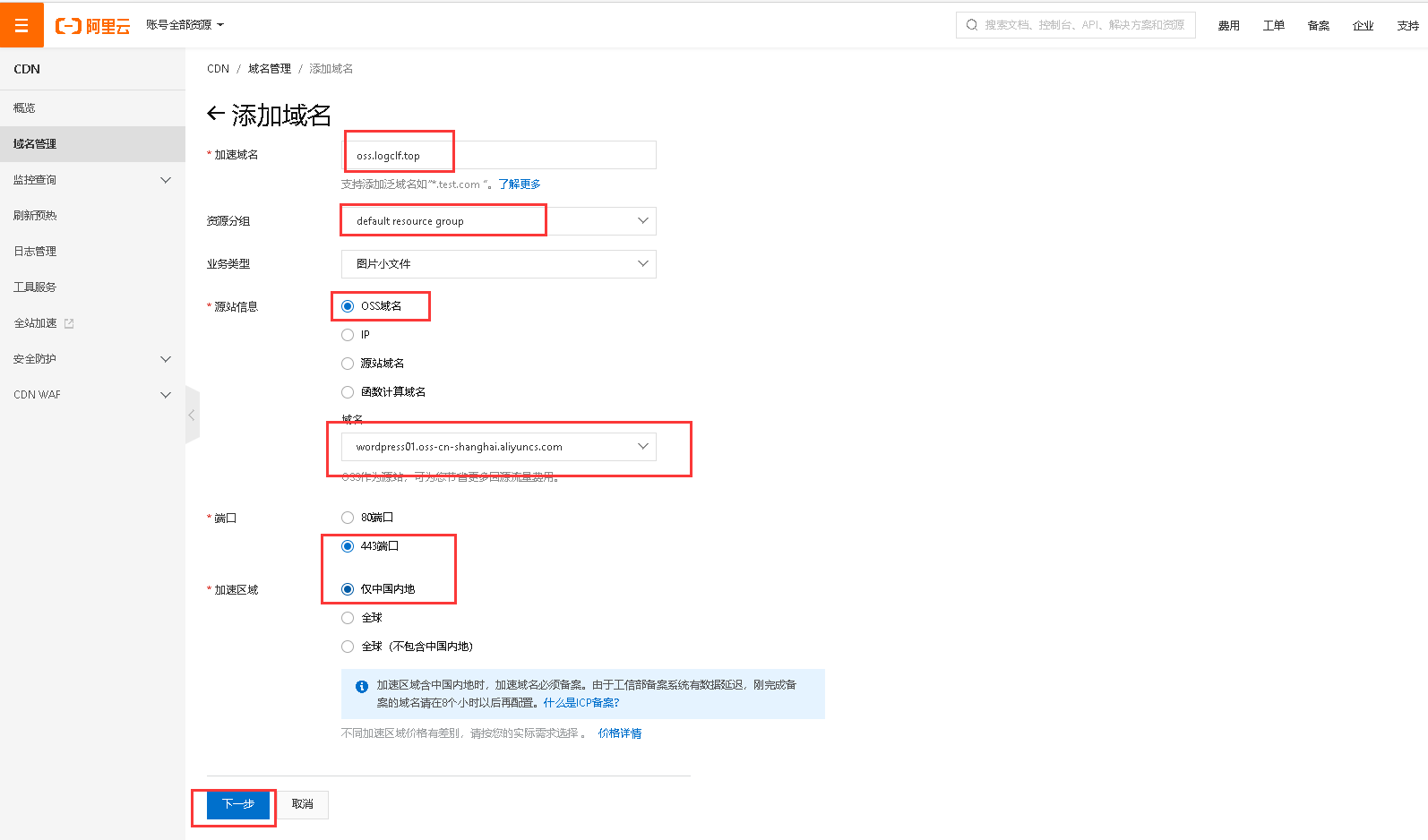Open external link icon beside 全站加速

69,323
